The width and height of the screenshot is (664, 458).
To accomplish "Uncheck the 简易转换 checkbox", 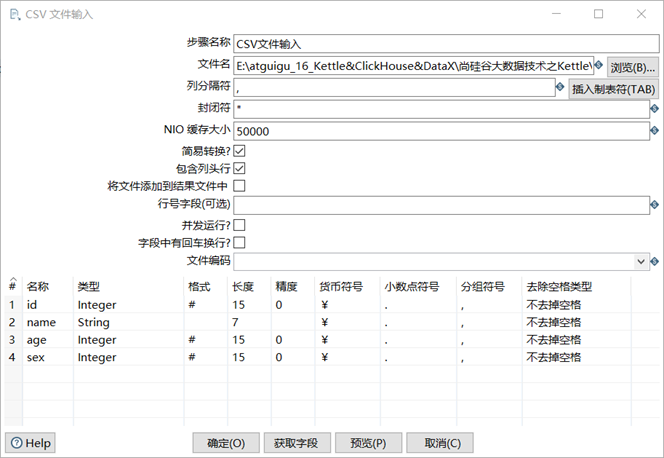I will click(x=239, y=151).
